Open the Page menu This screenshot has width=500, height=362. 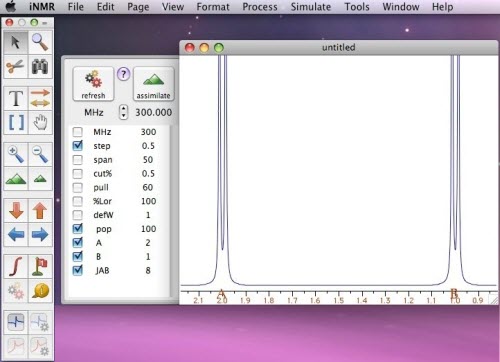pyautogui.click(x=138, y=7)
